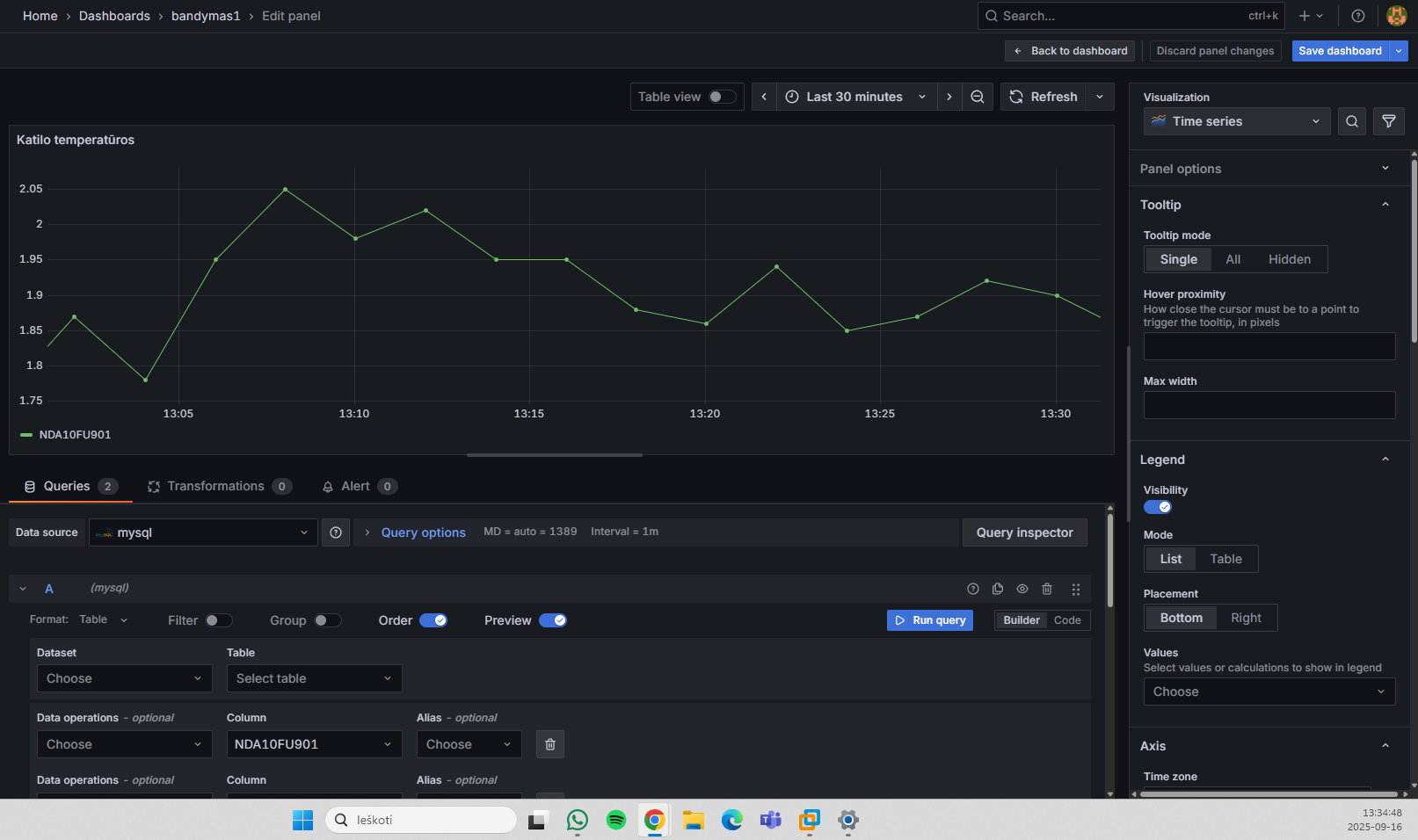Enable the Table view switch
The width and height of the screenshot is (1418, 840).
723,97
